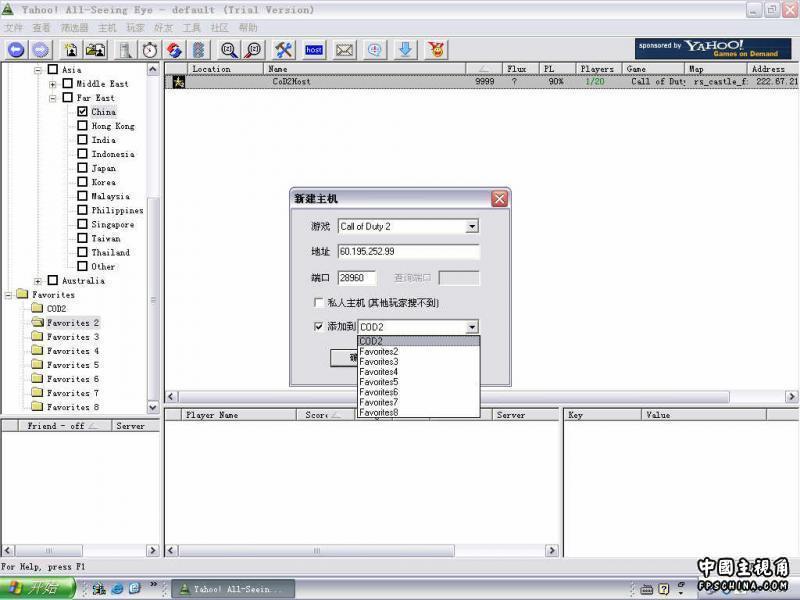800x600 pixels.
Task: Click the 端口 port field with 28960
Action: [357, 278]
